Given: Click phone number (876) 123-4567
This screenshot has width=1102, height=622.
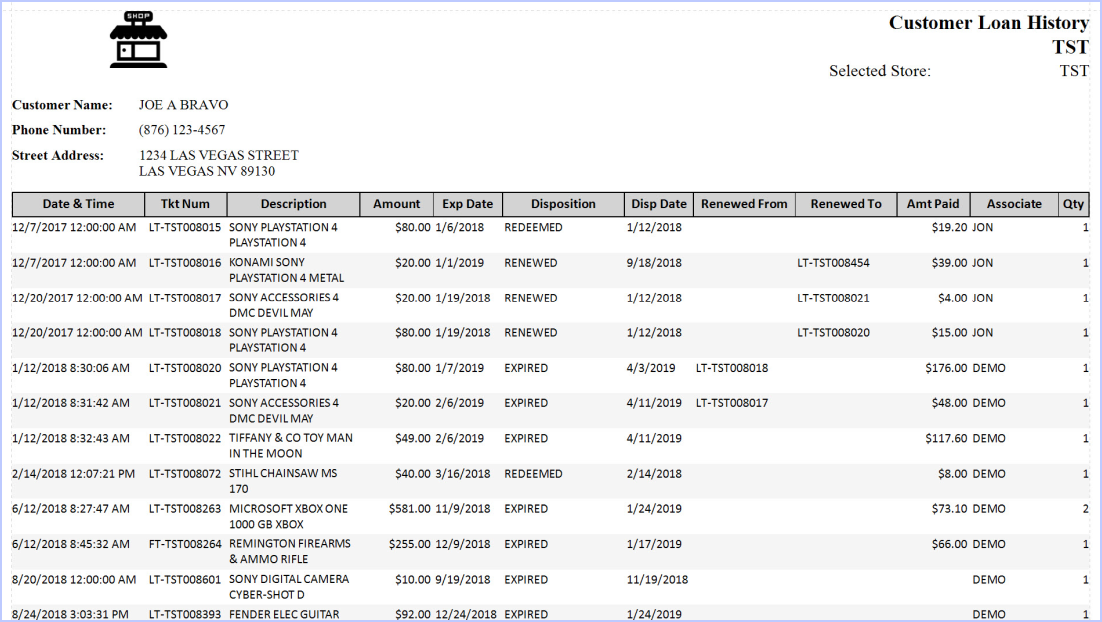Looking at the screenshot, I should click(182, 130).
